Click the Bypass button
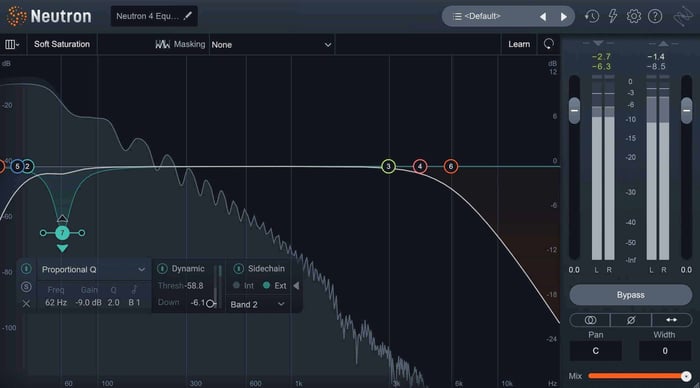700x388 pixels. 630,295
